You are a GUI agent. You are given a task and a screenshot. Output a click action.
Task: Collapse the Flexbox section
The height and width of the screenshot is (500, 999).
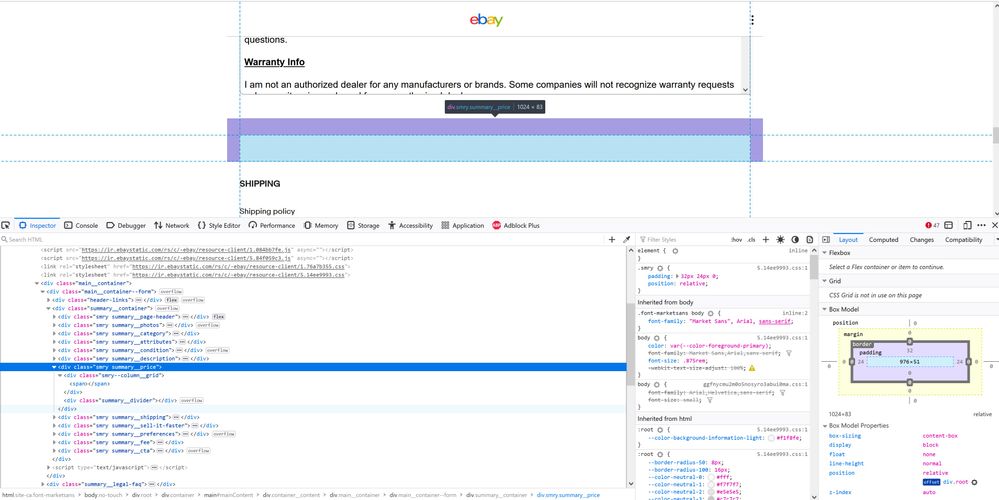click(824, 253)
